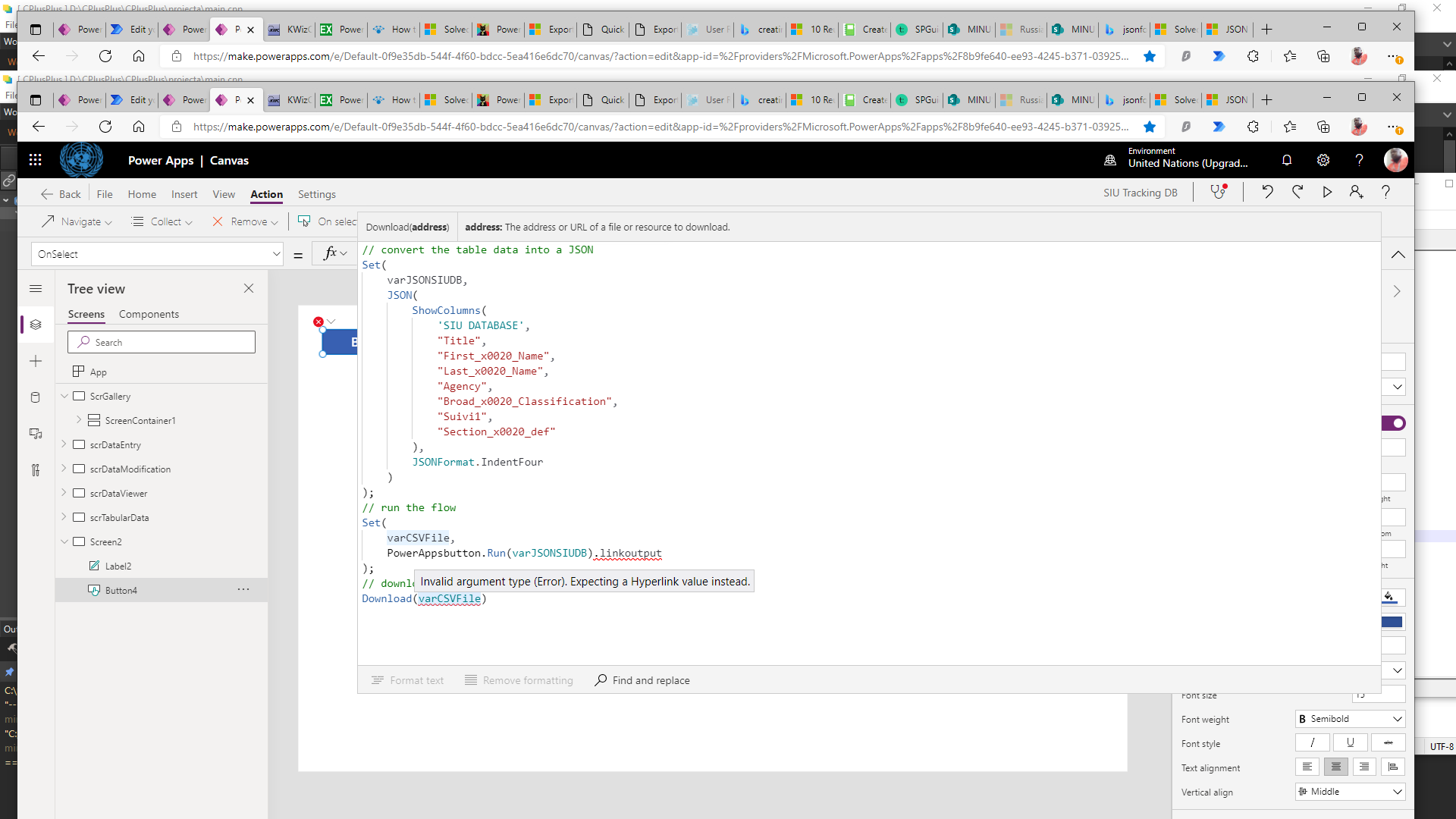Collapse the formula bar with chevron
The width and height of the screenshot is (1456, 819).
[1398, 255]
